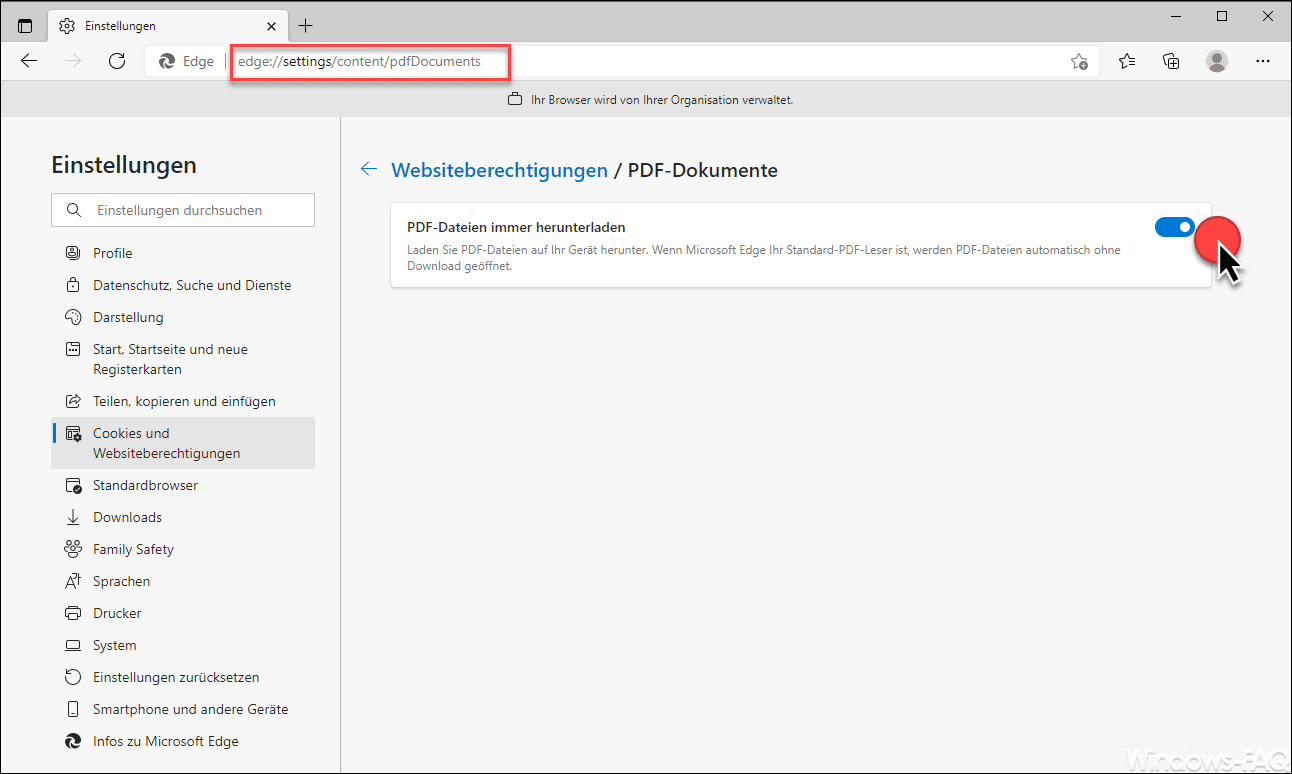This screenshot has height=774, width=1292.
Task: Click the phone icon for Smartphone entry
Action: (x=73, y=709)
